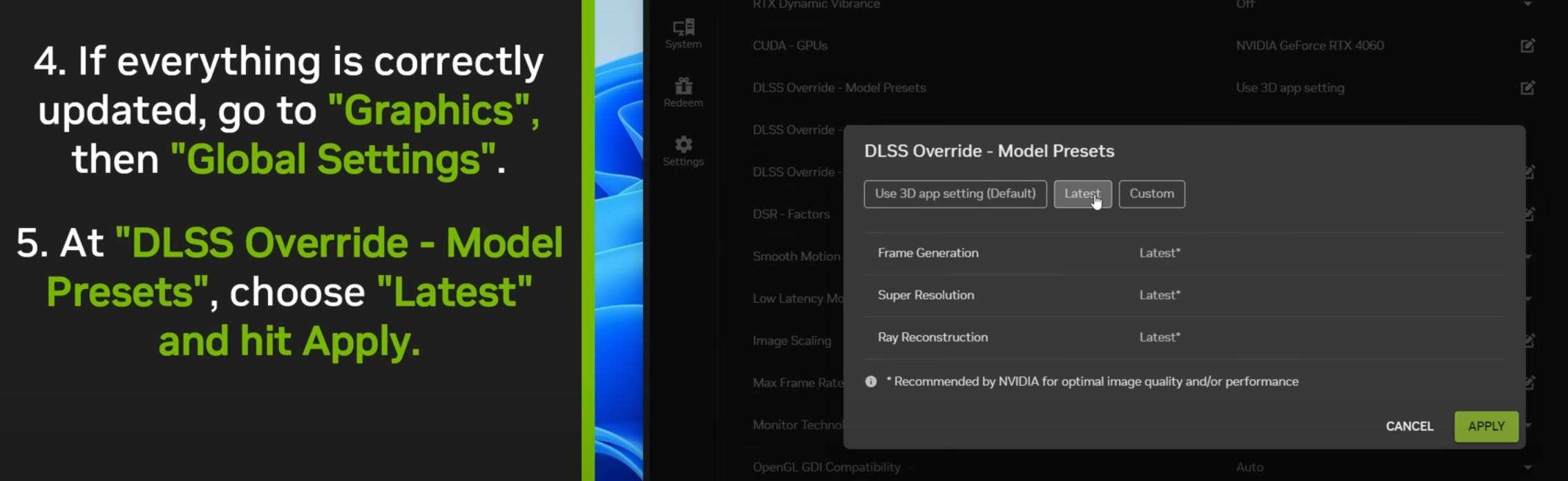Switch to the Custom preset option
The image size is (1568, 481).
(x=1151, y=194)
